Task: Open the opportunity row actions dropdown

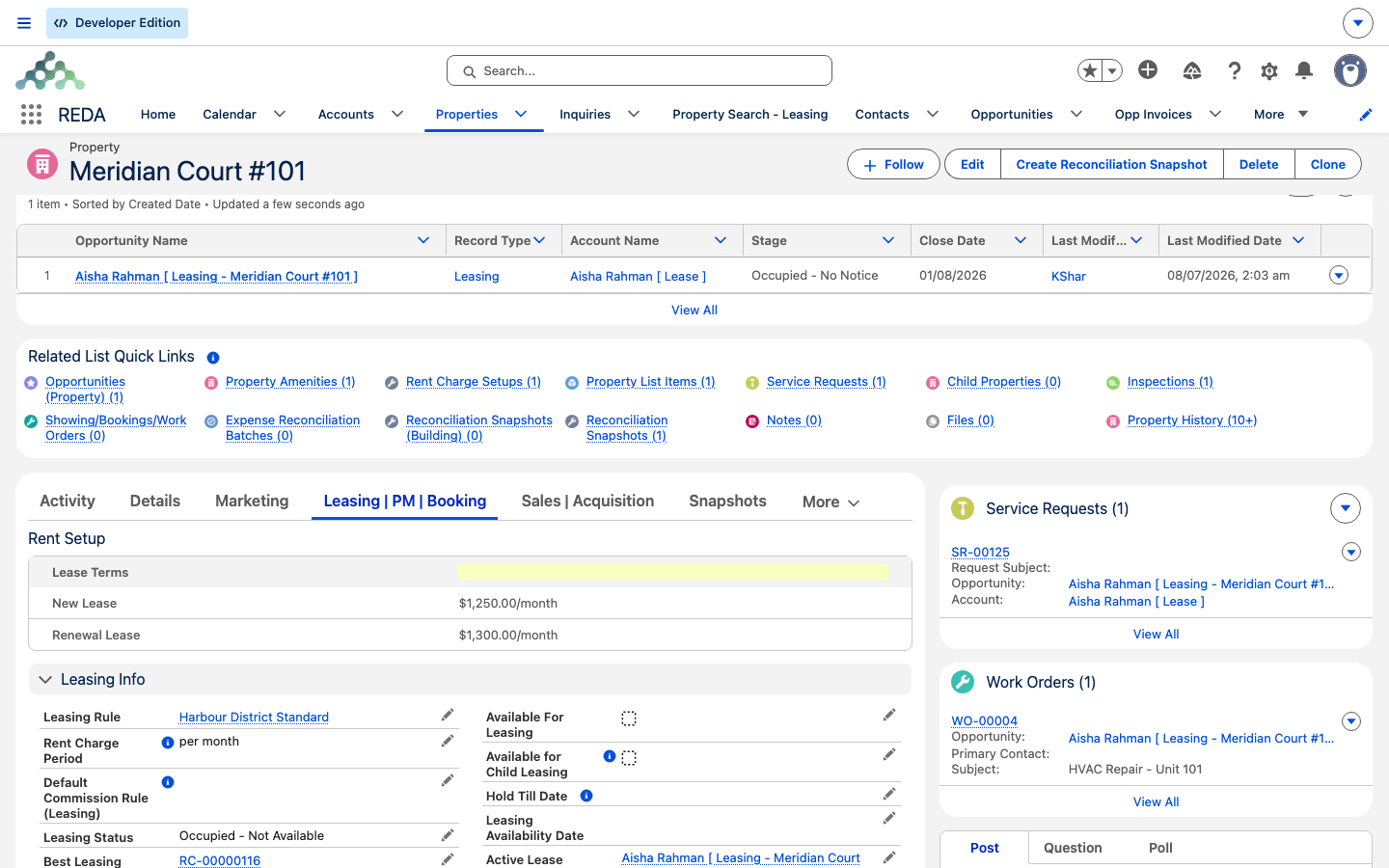Action: [1339, 275]
